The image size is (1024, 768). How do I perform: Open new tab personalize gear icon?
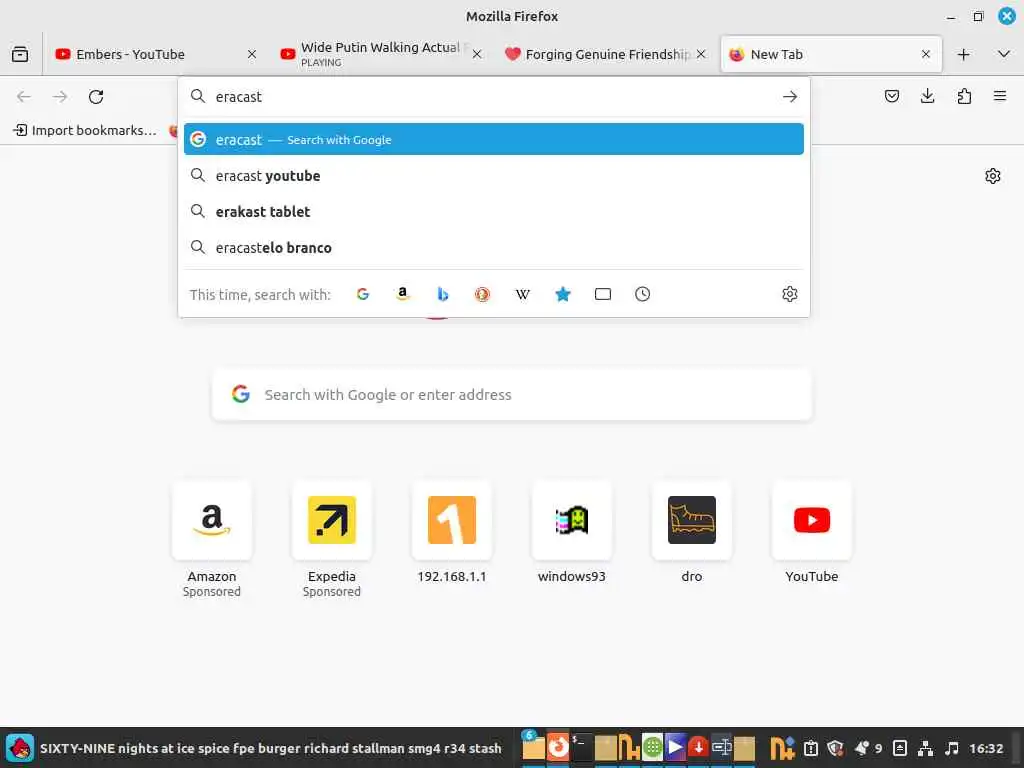click(x=993, y=176)
